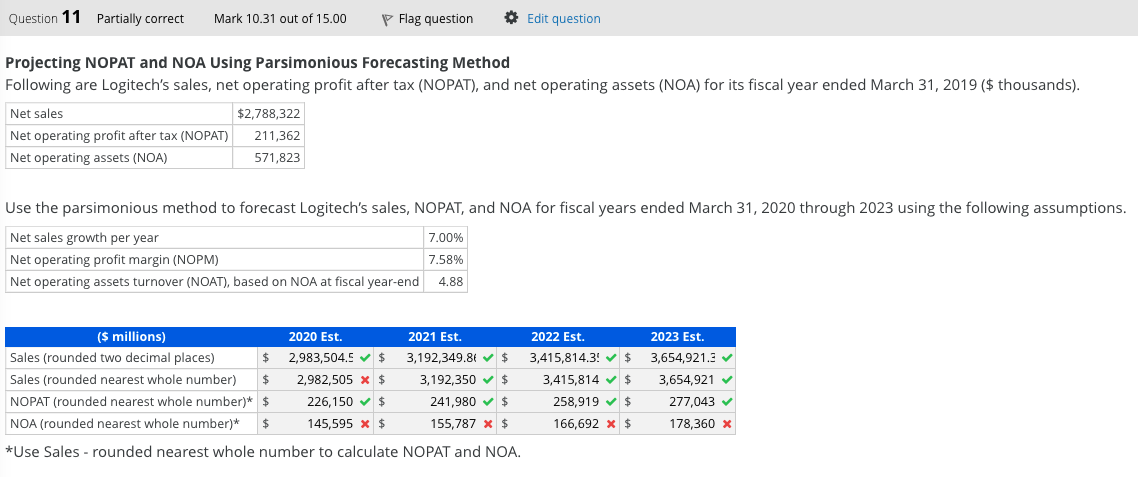
Task: Click the red X next to 155,787
Action: point(488,423)
